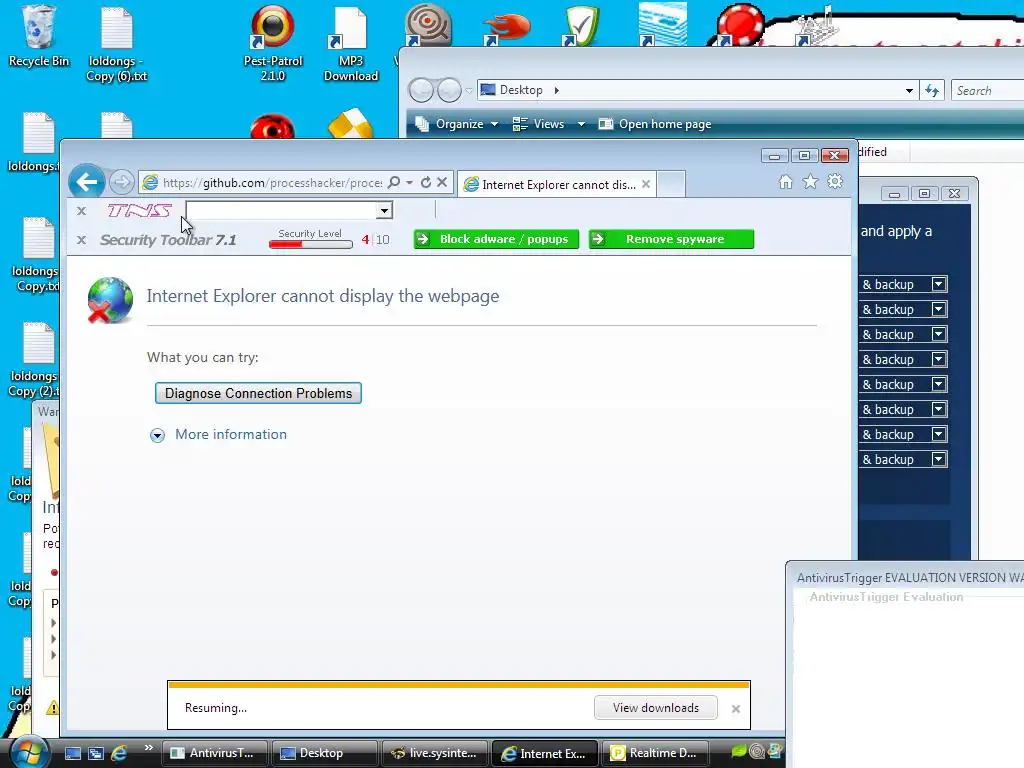The image size is (1024, 768).
Task: Click the More information link
Action: coord(231,434)
